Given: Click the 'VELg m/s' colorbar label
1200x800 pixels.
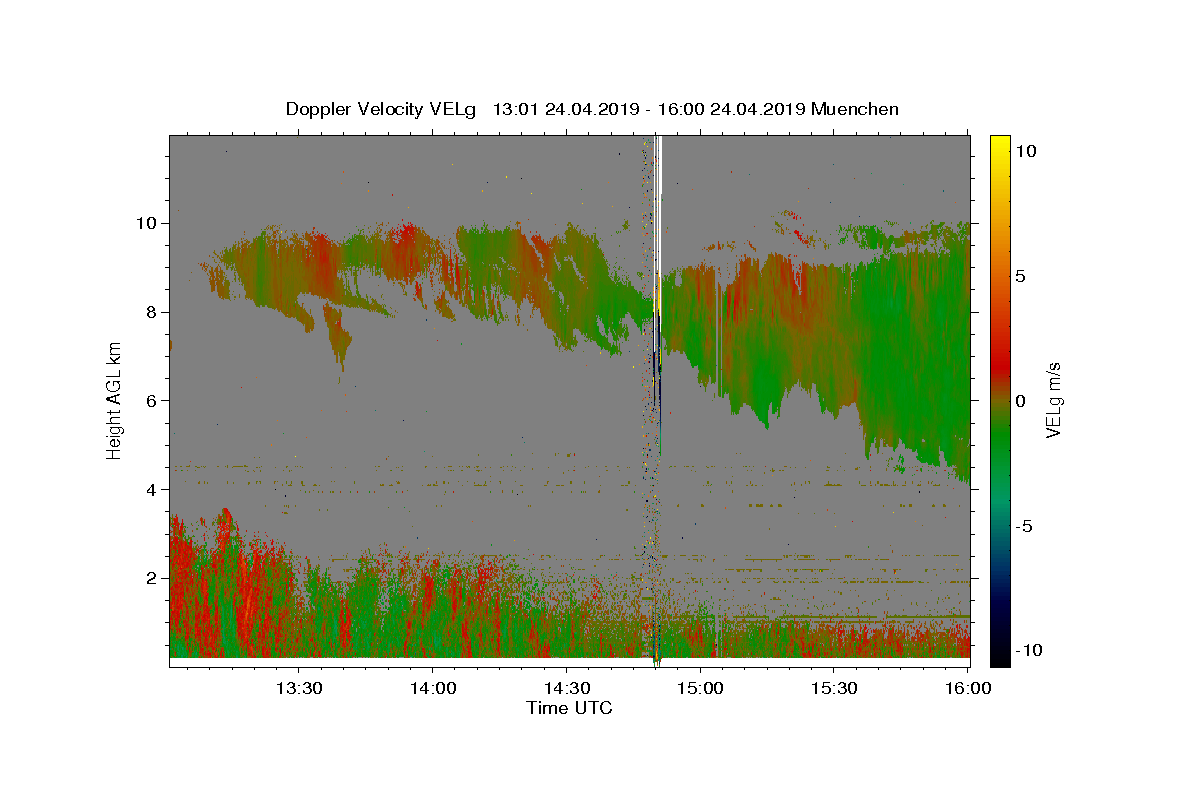Looking at the screenshot, I should tap(1053, 400).
